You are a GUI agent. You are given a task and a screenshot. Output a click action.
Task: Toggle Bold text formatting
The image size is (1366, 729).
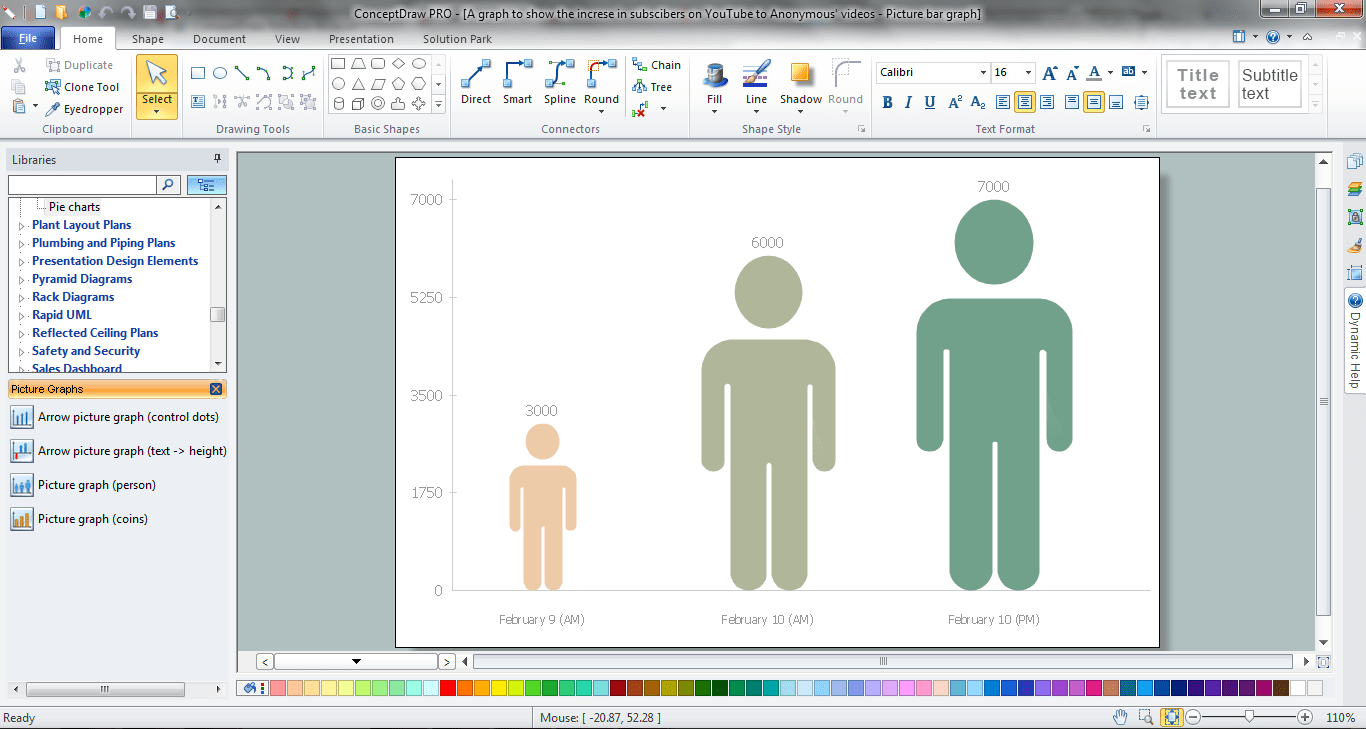click(x=887, y=102)
